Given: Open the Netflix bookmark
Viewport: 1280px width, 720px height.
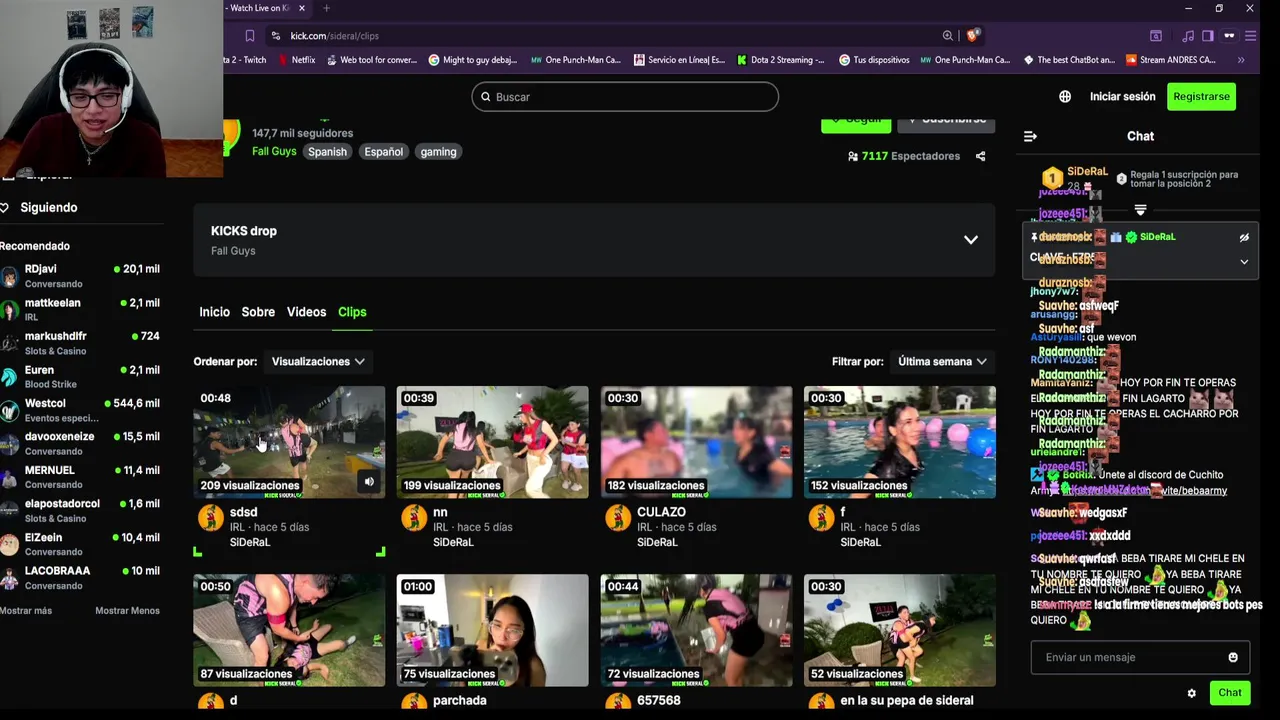Looking at the screenshot, I should (x=295, y=60).
